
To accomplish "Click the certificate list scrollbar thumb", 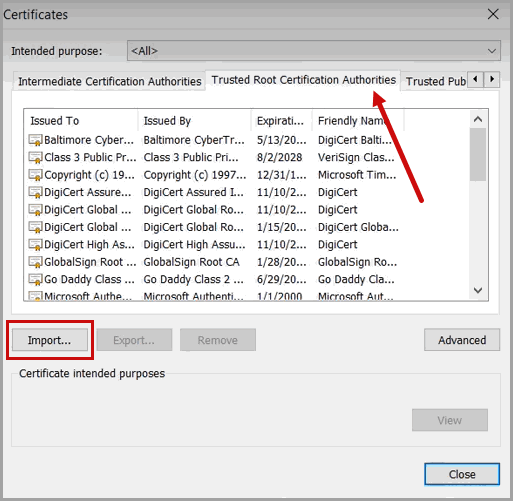I will [478, 155].
